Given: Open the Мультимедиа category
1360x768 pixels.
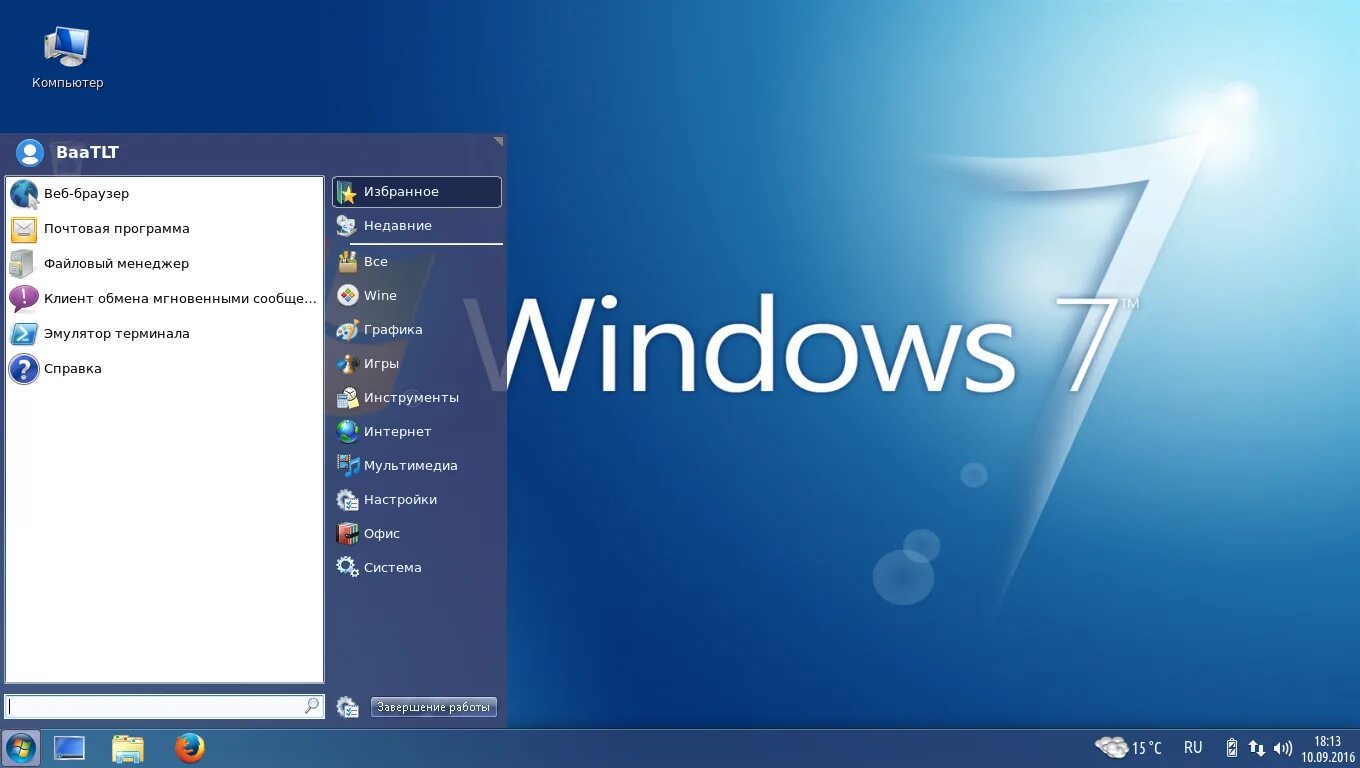Looking at the screenshot, I should tap(417, 466).
